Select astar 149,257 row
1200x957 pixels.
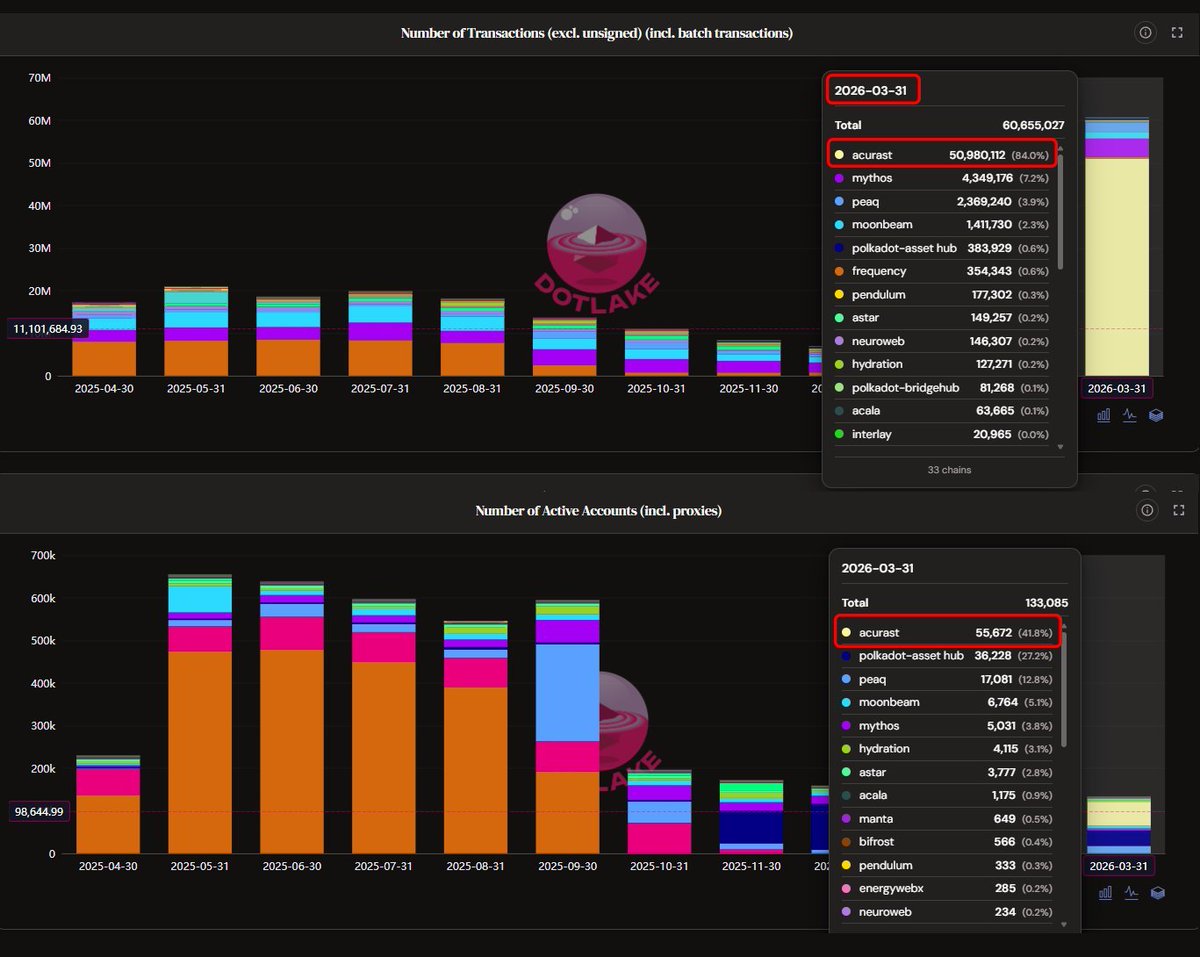(x=942, y=318)
